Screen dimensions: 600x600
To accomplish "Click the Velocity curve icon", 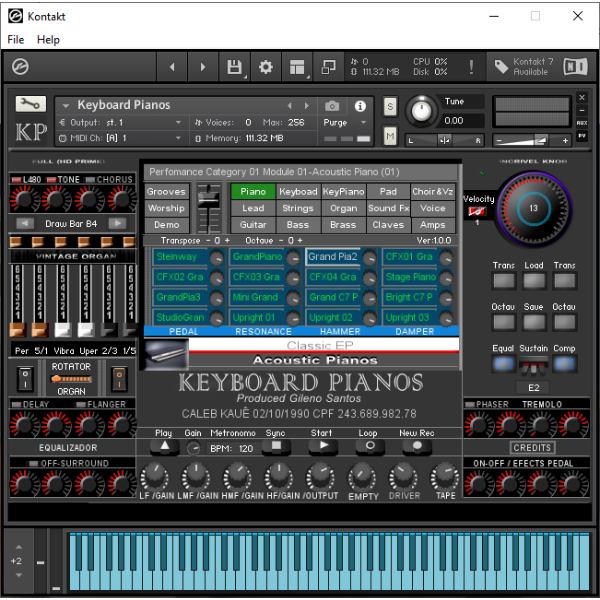I will tap(477, 211).
